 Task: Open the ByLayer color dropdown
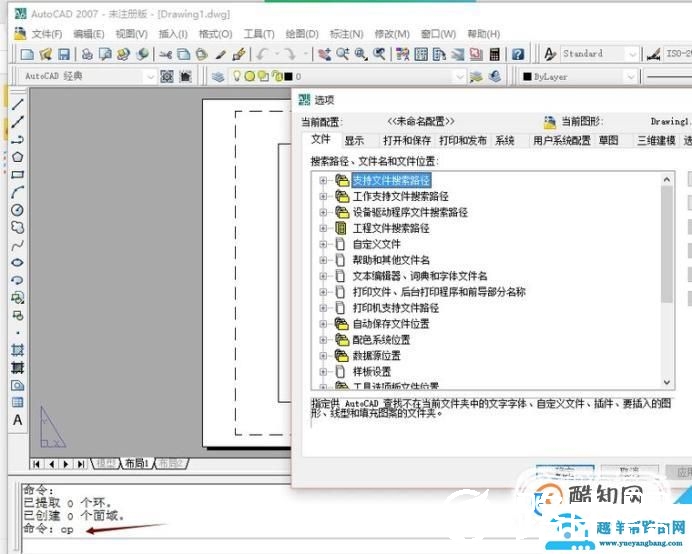631,77
